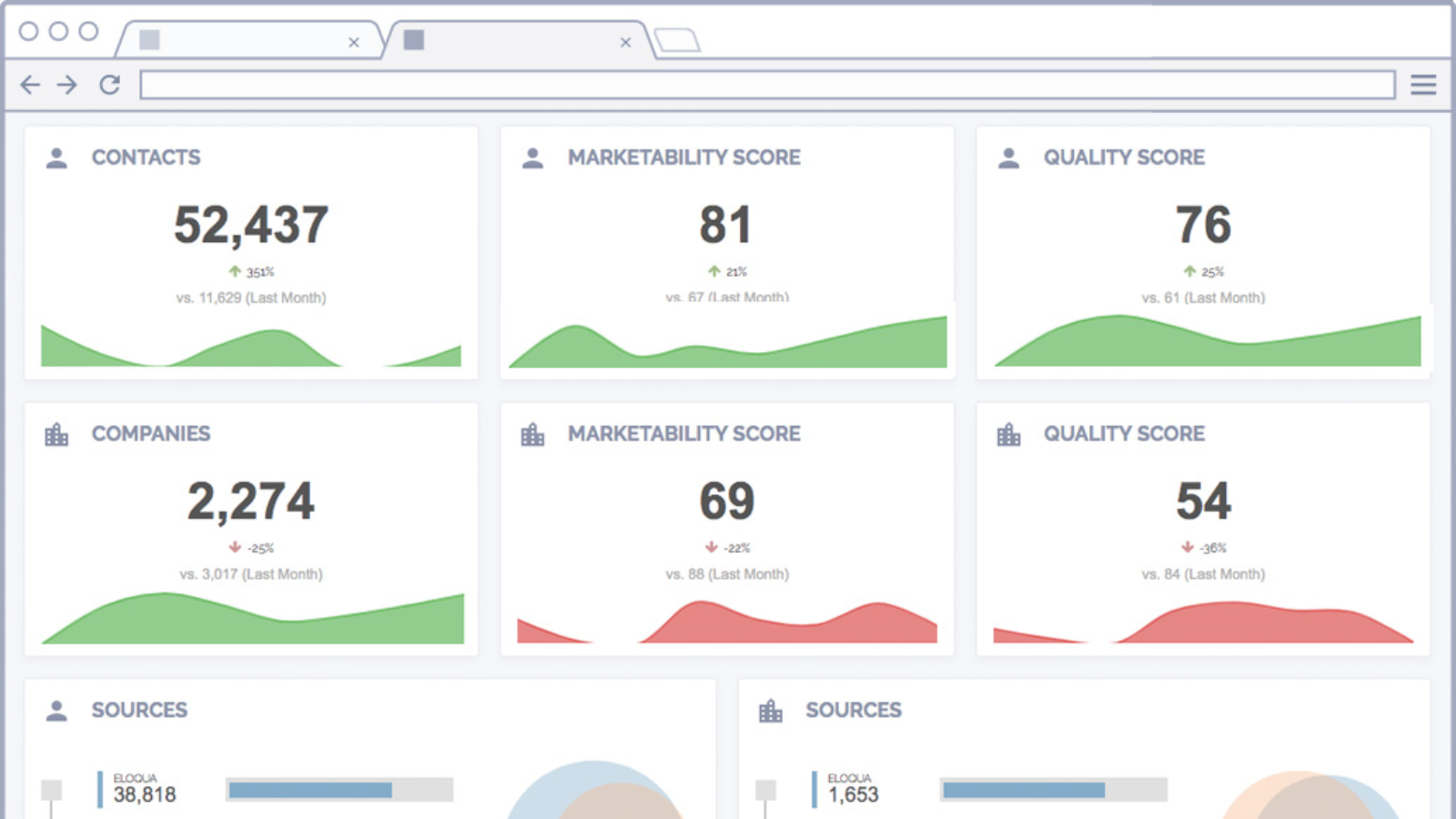The image size is (1456, 819).
Task: Select the building icon on the Companies card
Action: click(x=56, y=434)
